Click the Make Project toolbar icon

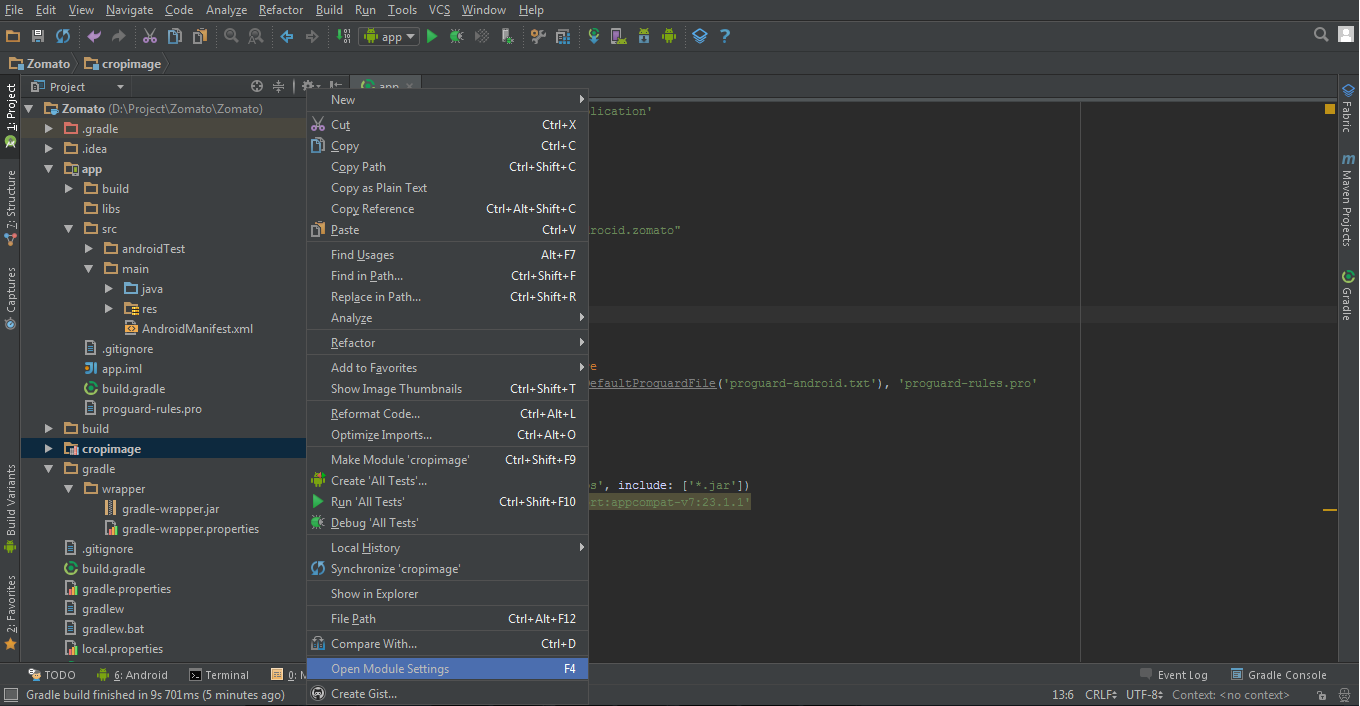point(343,36)
